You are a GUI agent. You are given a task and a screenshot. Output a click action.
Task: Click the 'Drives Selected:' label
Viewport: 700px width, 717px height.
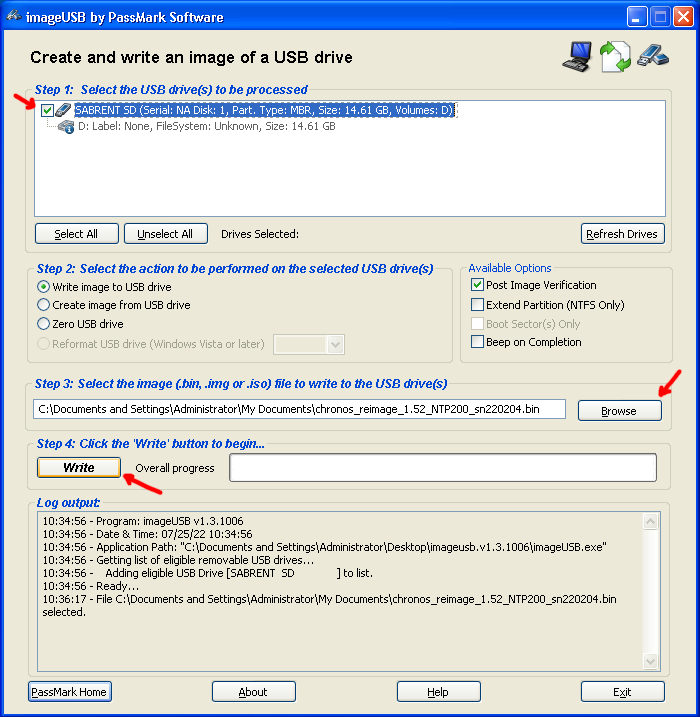tap(260, 234)
